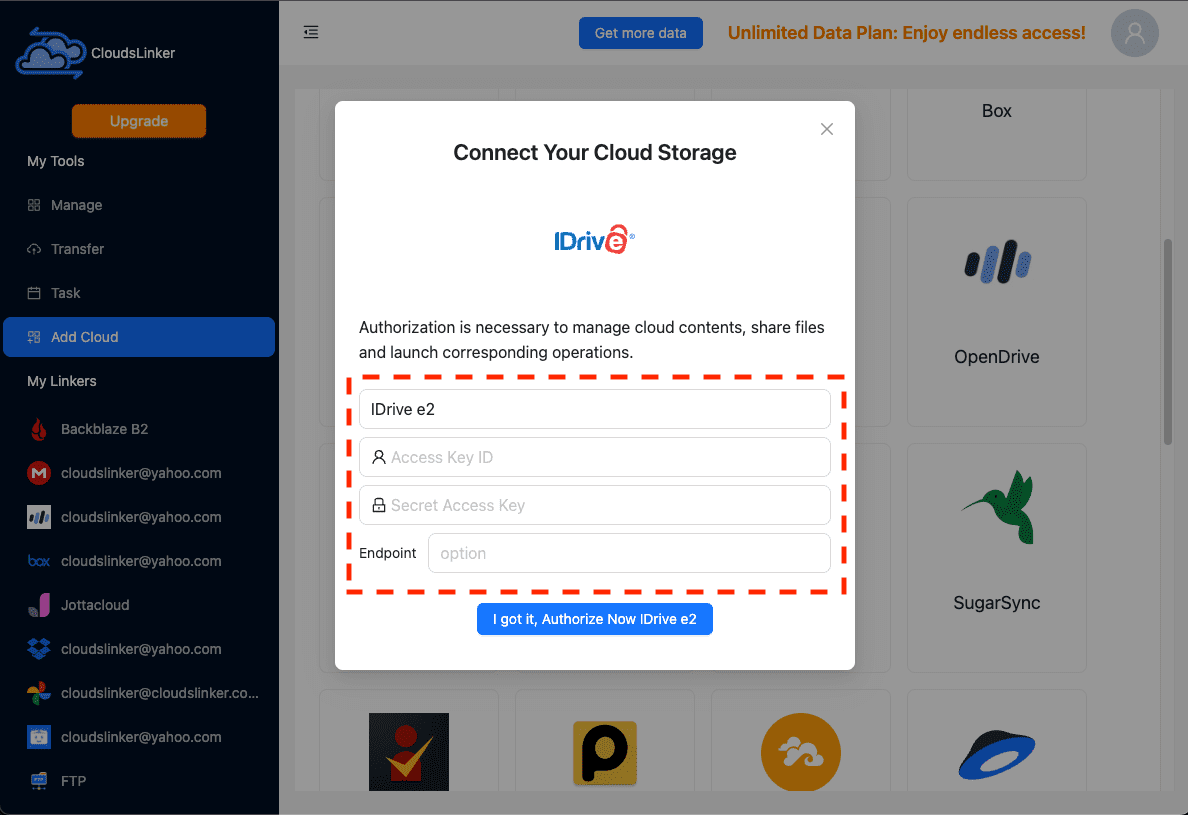The width and height of the screenshot is (1188, 815).
Task: Toggle sidebar with the collapse menu icon
Action: click(x=311, y=32)
